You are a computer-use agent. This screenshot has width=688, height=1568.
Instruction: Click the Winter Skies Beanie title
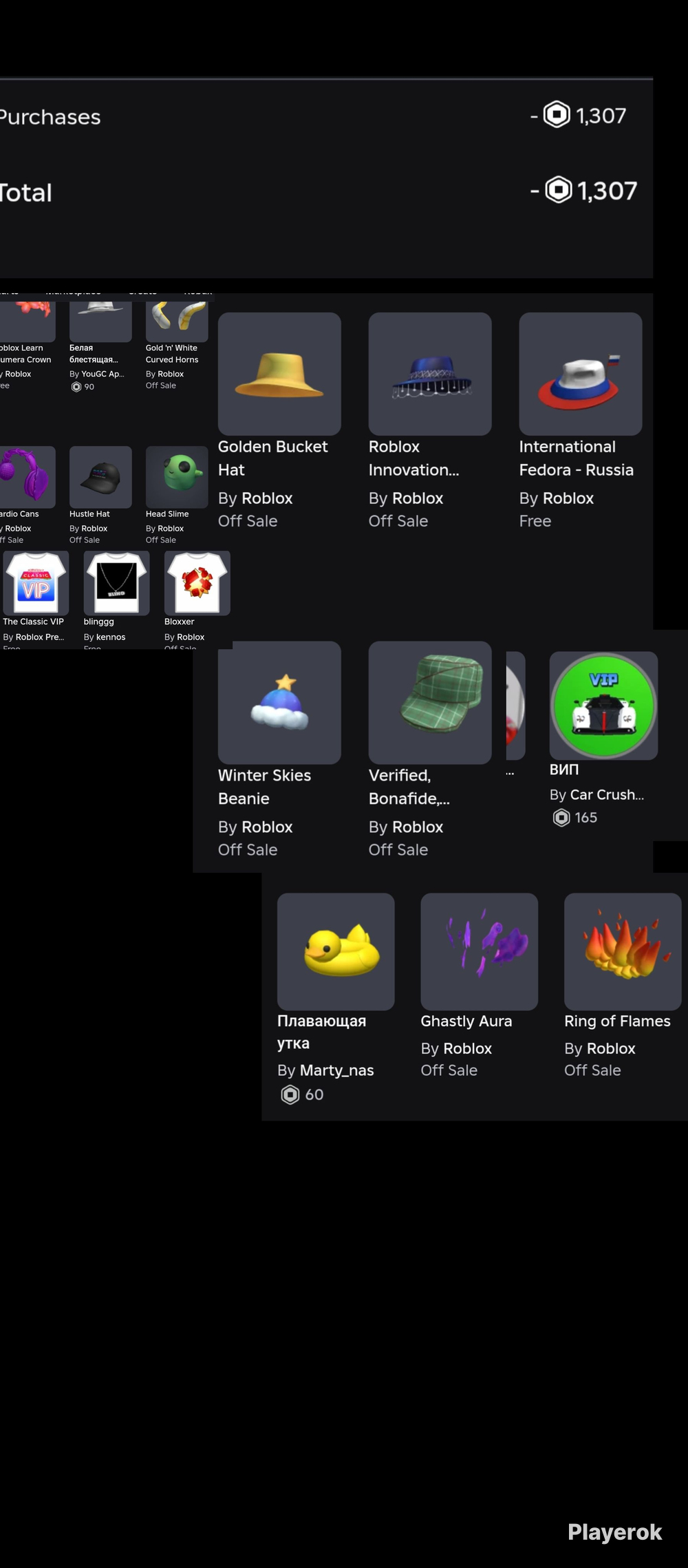(264, 787)
